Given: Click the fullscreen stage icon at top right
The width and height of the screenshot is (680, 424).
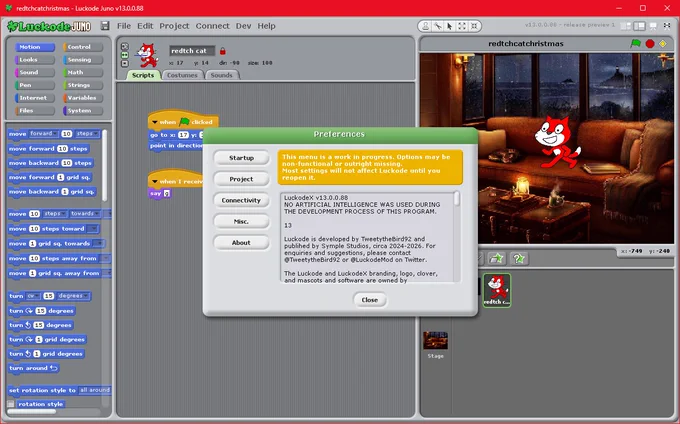Looking at the screenshot, I should point(667,26).
